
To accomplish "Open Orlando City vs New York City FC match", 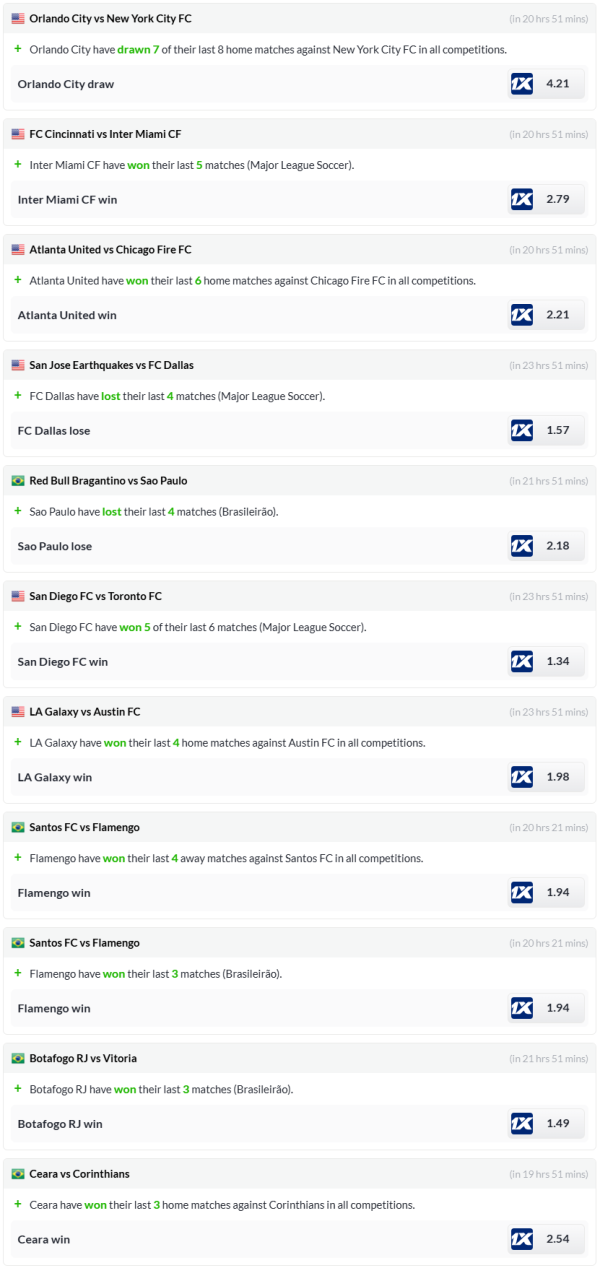I will 110,19.
